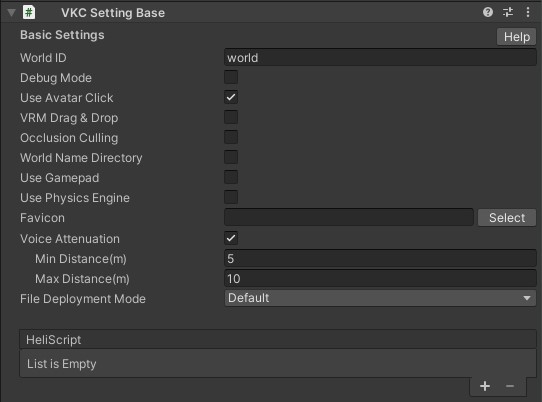The width and height of the screenshot is (542, 402).
Task: Open the component presets slider icon
Action: tap(508, 12)
